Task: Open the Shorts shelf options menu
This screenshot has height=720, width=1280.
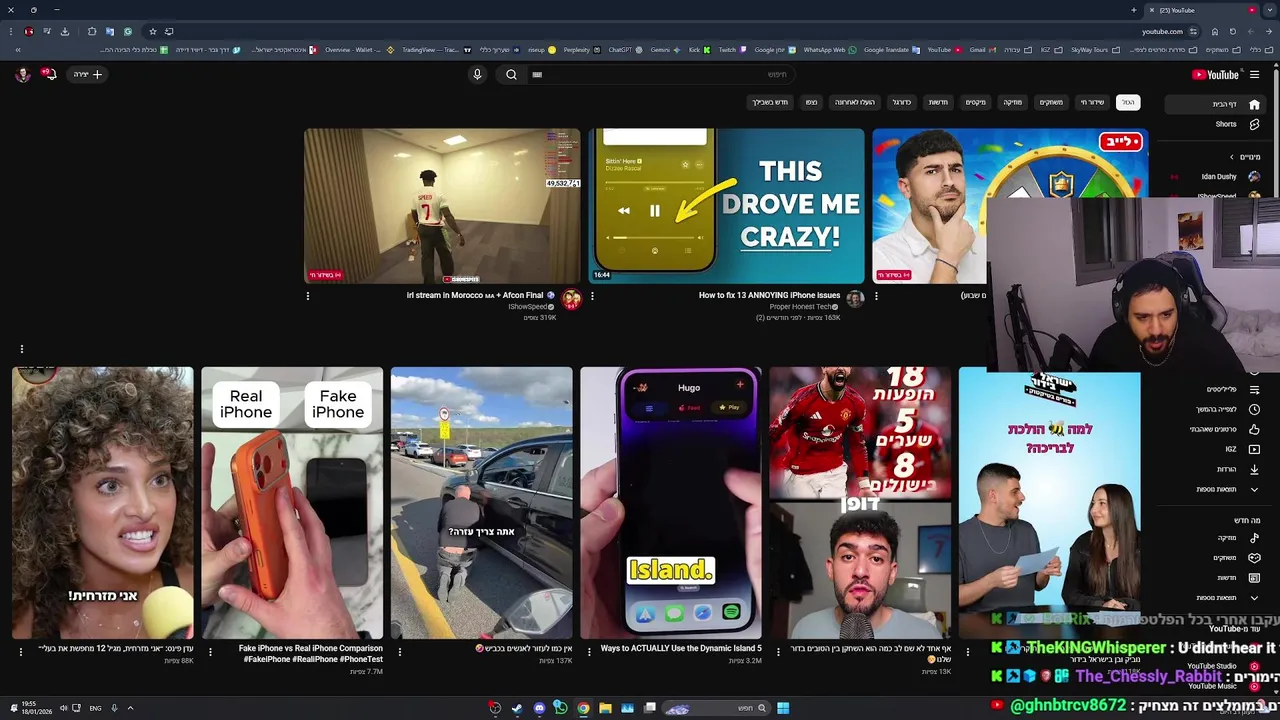Action: 21,349
